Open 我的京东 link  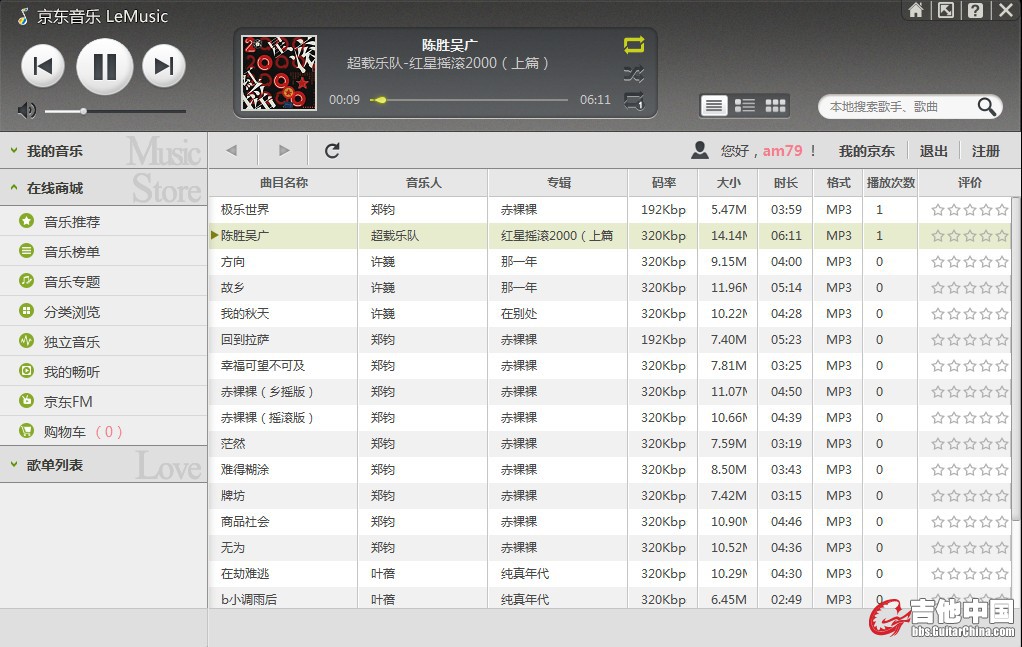tap(866, 151)
